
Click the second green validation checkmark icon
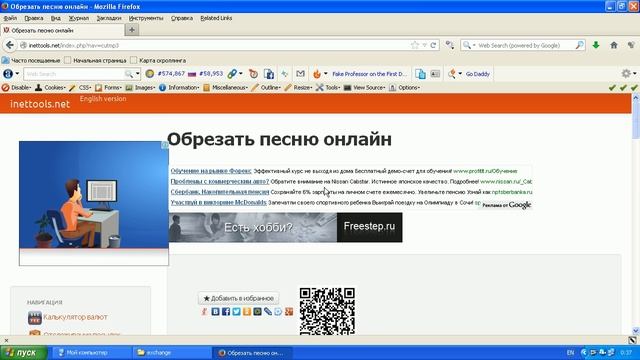coord(623,87)
